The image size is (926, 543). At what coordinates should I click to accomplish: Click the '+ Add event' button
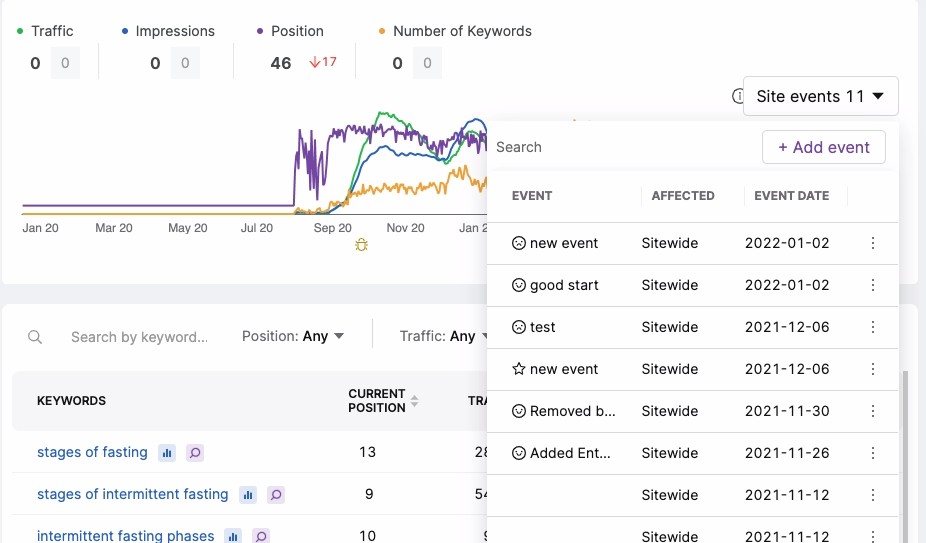click(x=823, y=147)
